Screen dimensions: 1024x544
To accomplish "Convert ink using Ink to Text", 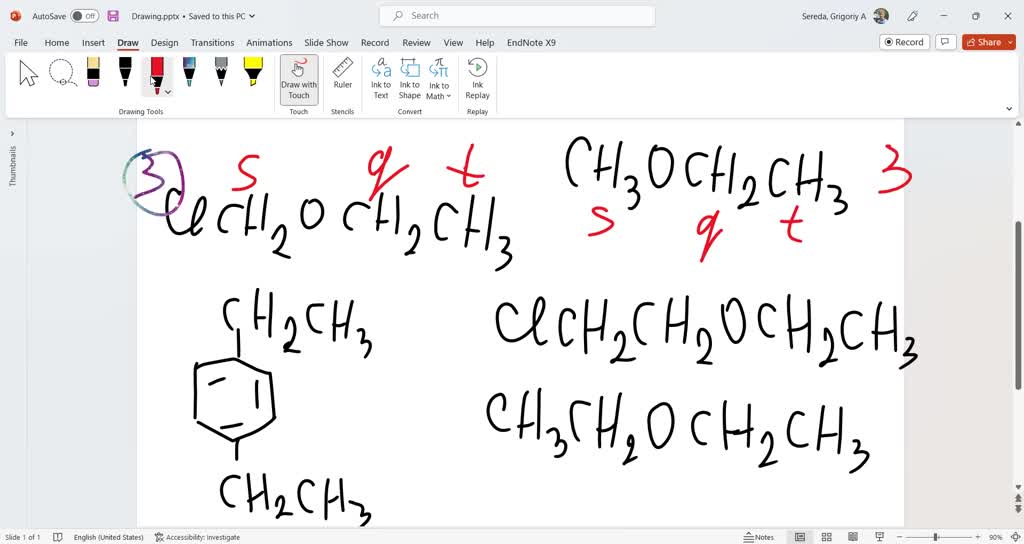I will pos(381,78).
